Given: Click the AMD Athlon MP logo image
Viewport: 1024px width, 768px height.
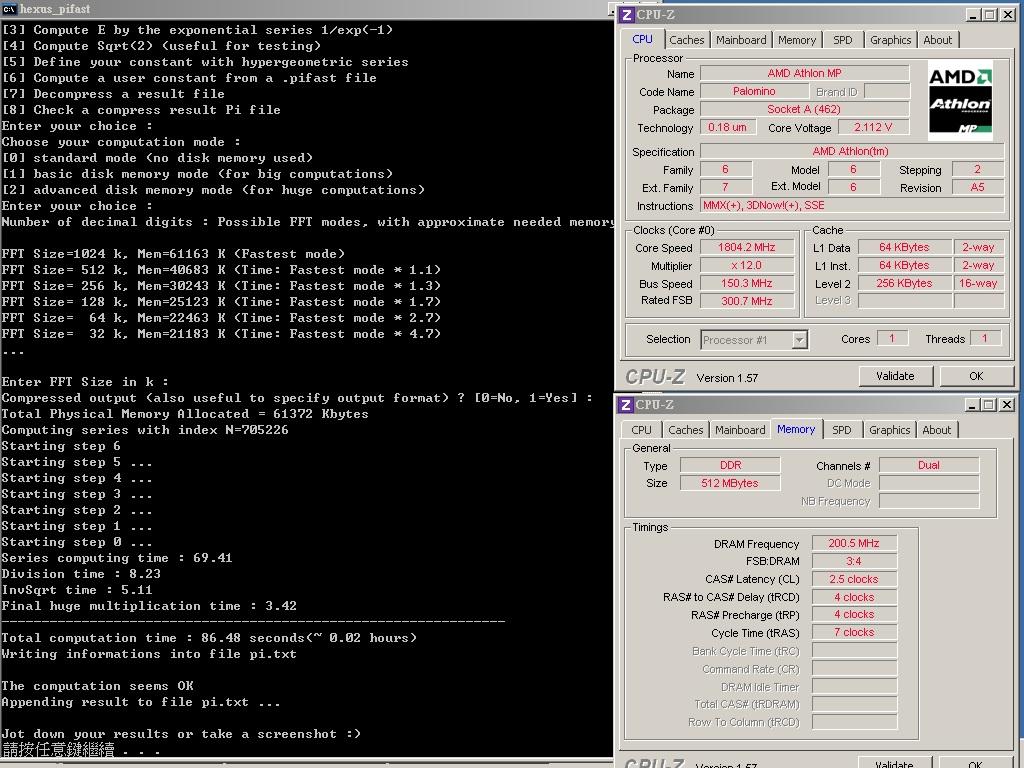Looking at the screenshot, I should coord(960,101).
